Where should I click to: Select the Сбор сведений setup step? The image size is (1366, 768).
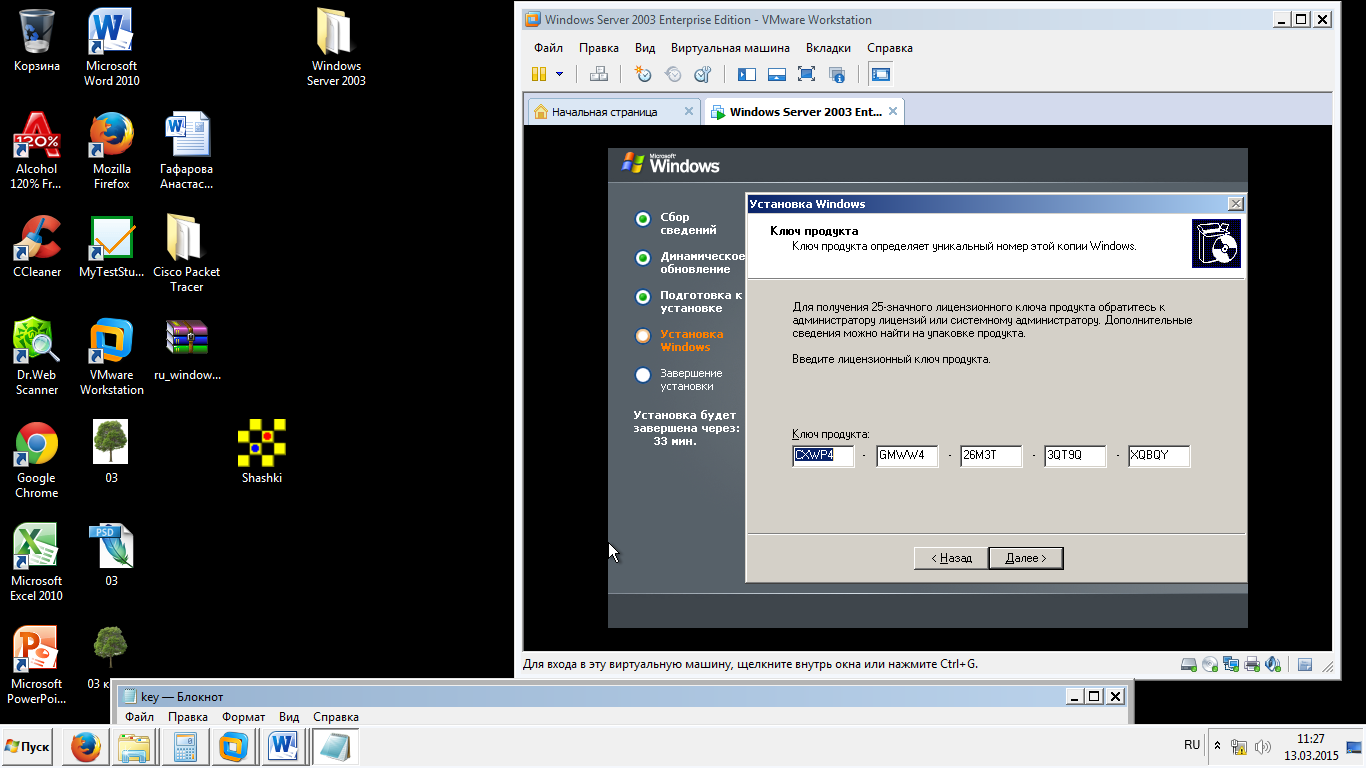point(677,224)
